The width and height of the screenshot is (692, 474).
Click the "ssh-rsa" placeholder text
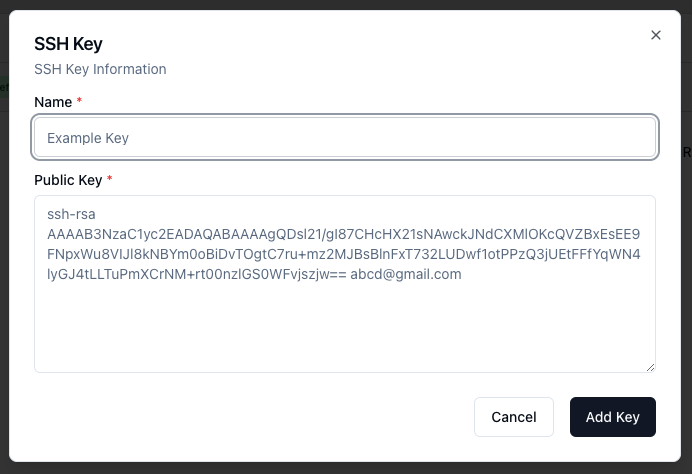coord(71,214)
